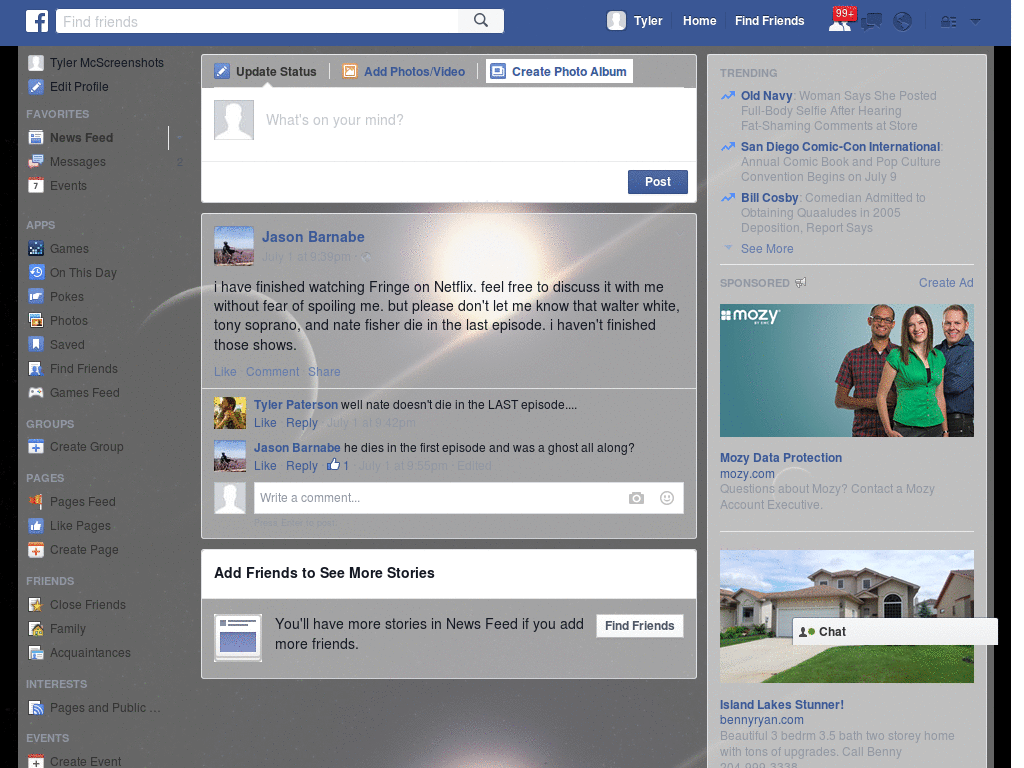Open the Chat bar

895,632
